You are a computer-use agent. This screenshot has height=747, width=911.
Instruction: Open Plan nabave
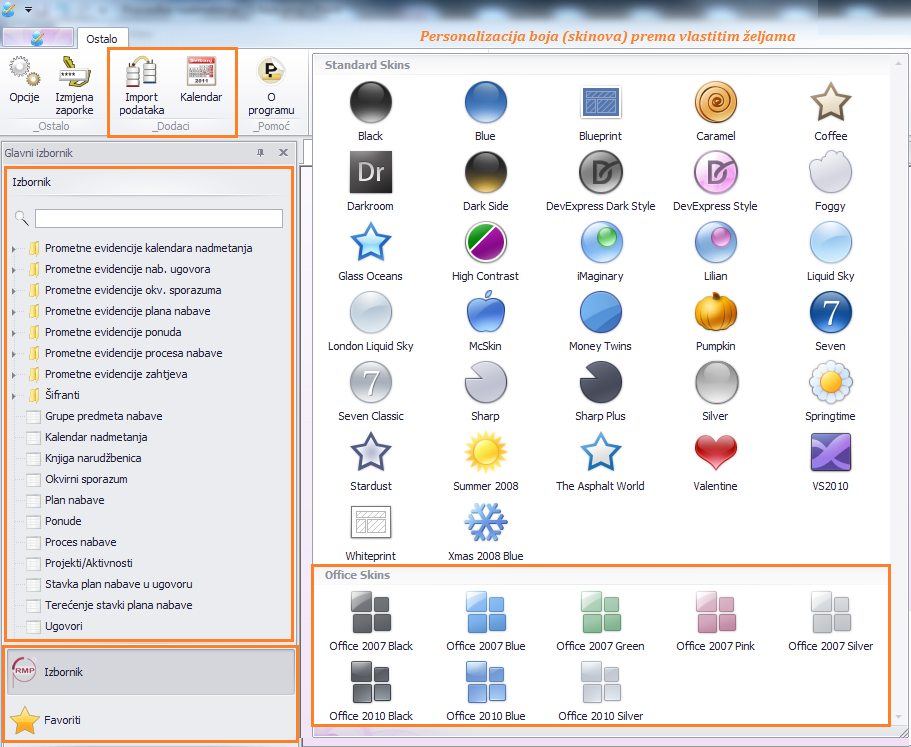74,500
